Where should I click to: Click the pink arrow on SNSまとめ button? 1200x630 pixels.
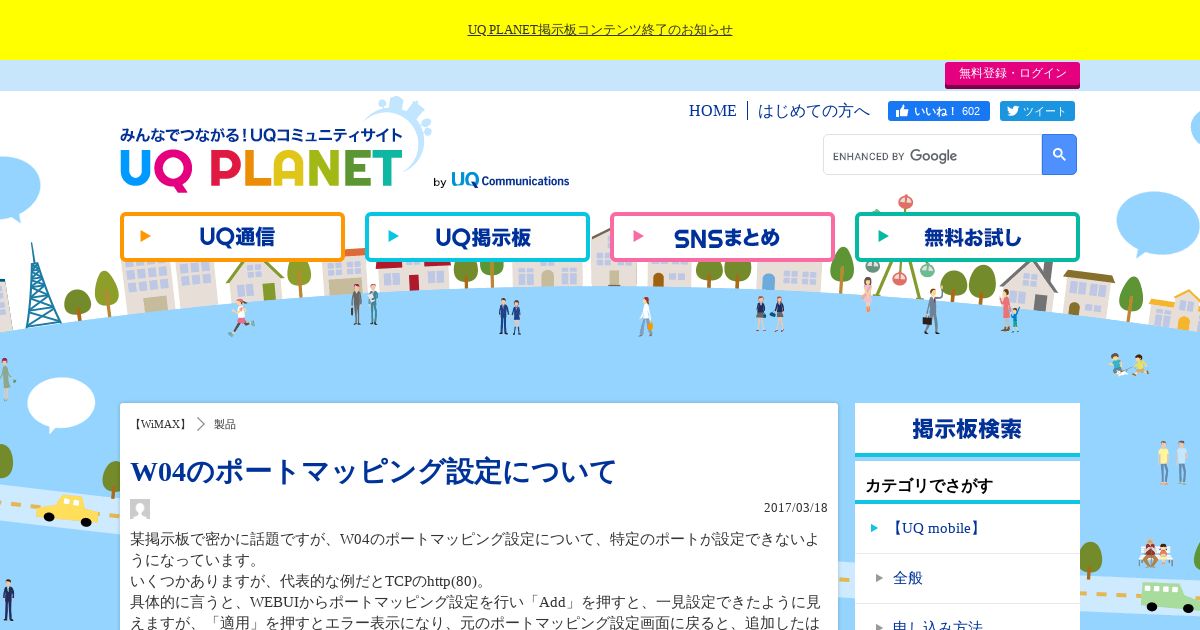click(639, 237)
